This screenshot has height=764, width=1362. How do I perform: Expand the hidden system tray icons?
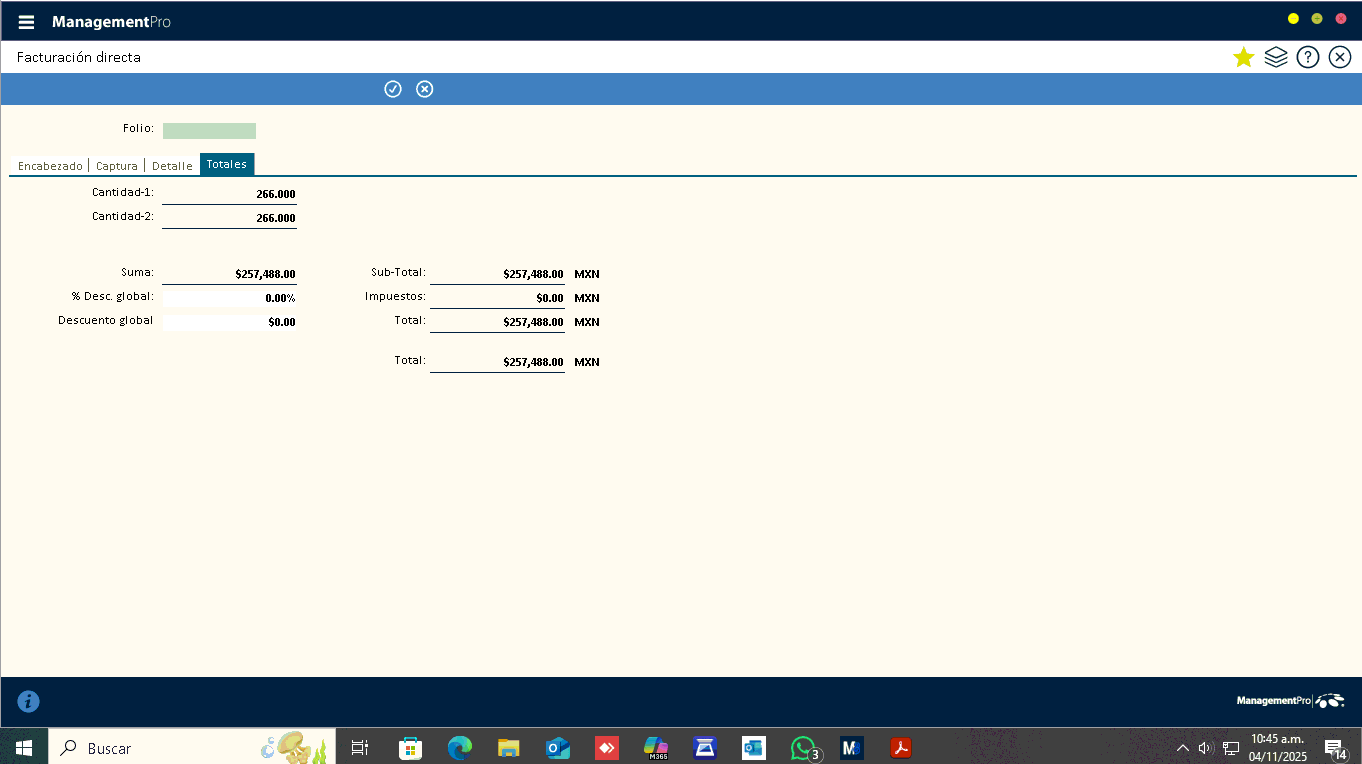coord(1182,747)
